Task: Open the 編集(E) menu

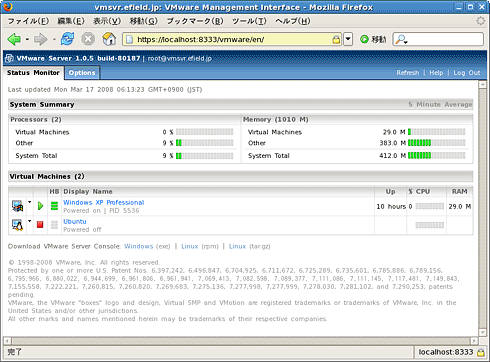Action: pyautogui.click(x=71, y=21)
